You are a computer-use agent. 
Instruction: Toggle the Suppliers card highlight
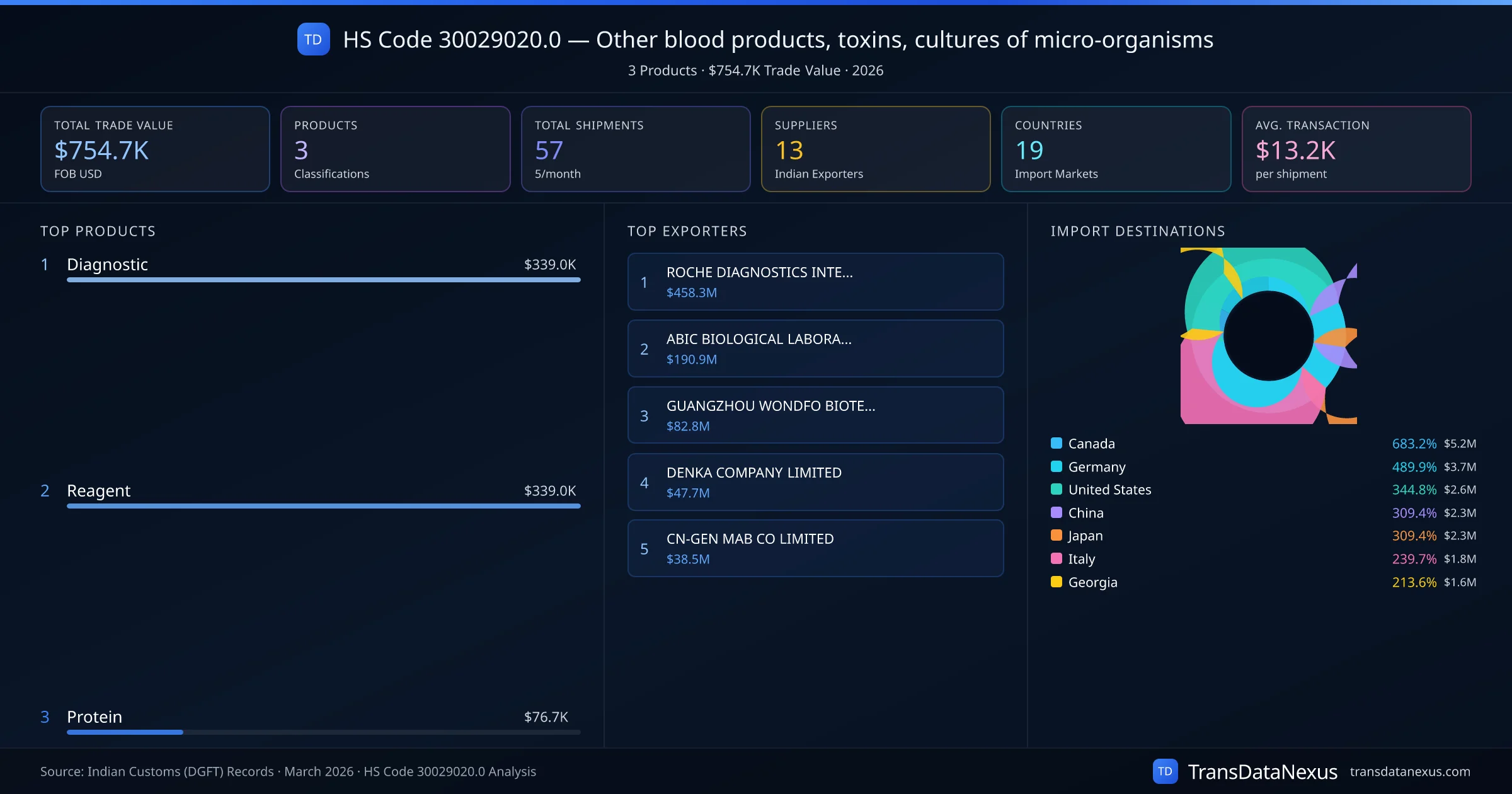click(x=876, y=149)
